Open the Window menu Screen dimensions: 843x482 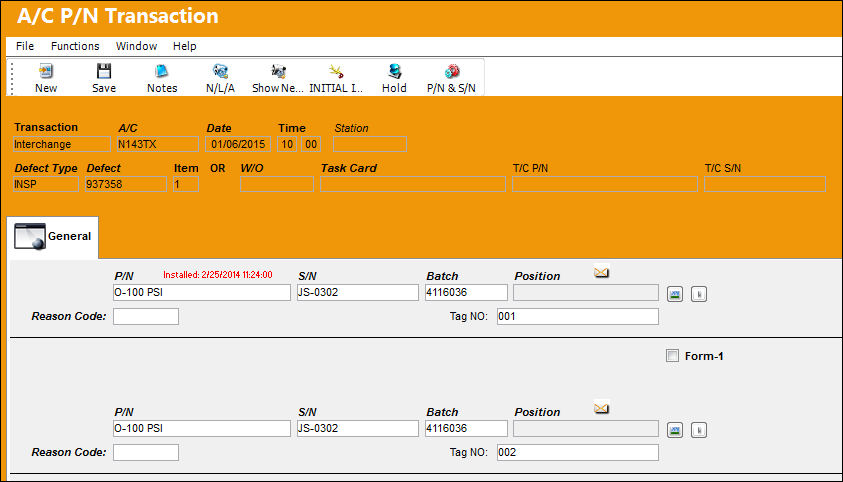point(137,46)
